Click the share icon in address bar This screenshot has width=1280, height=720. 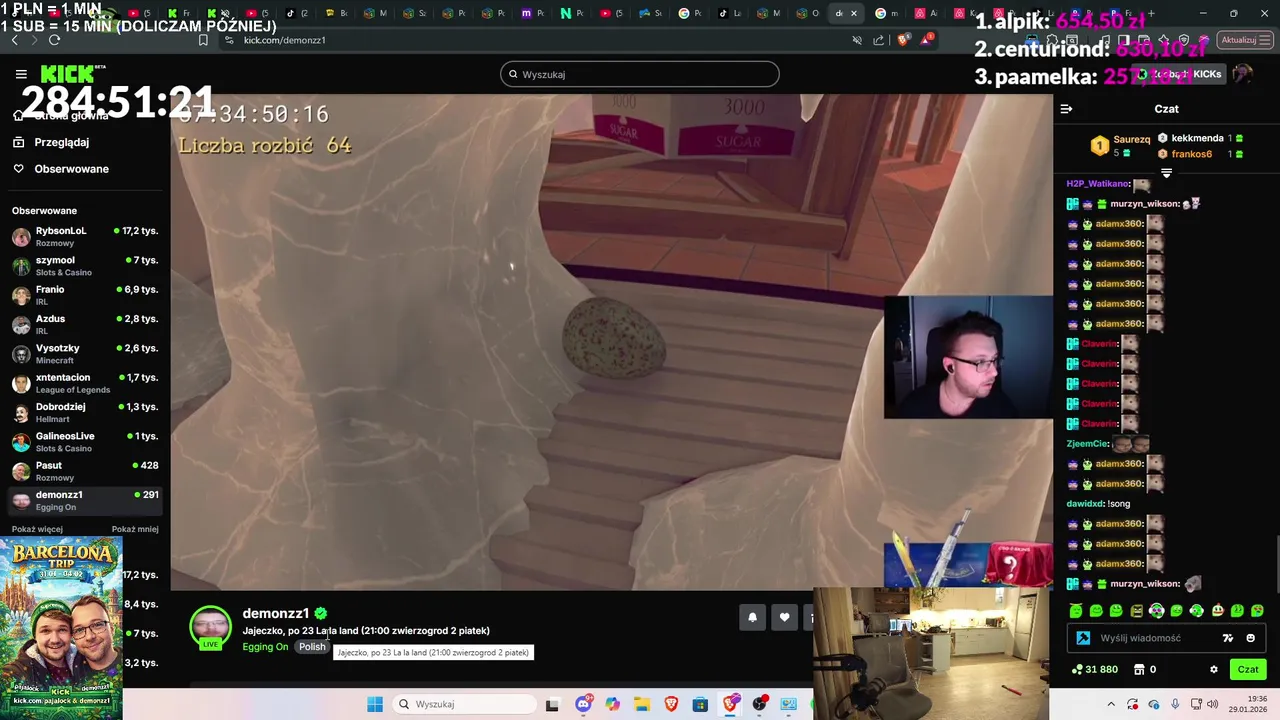879,40
